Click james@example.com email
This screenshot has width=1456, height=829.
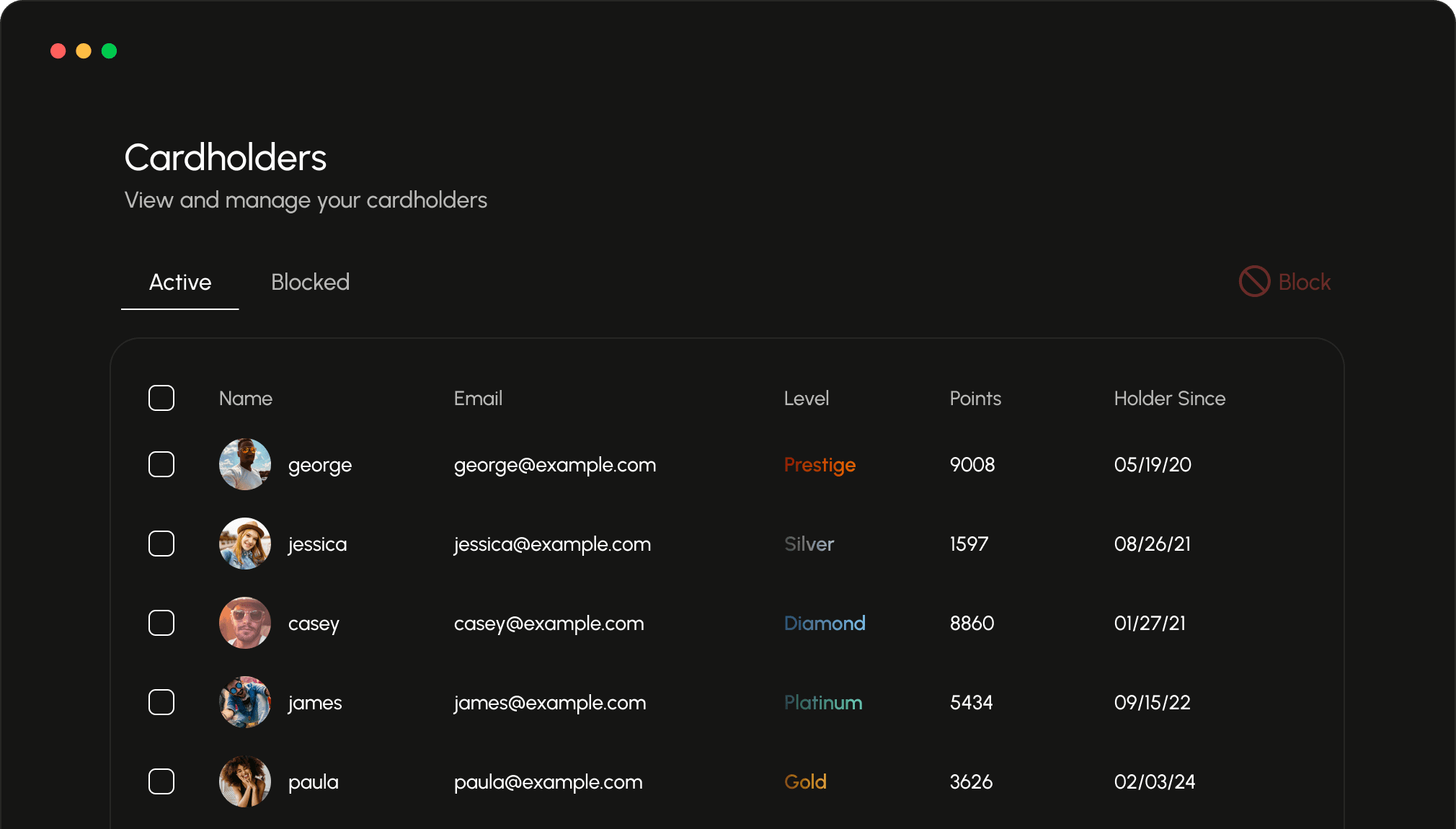pos(550,704)
